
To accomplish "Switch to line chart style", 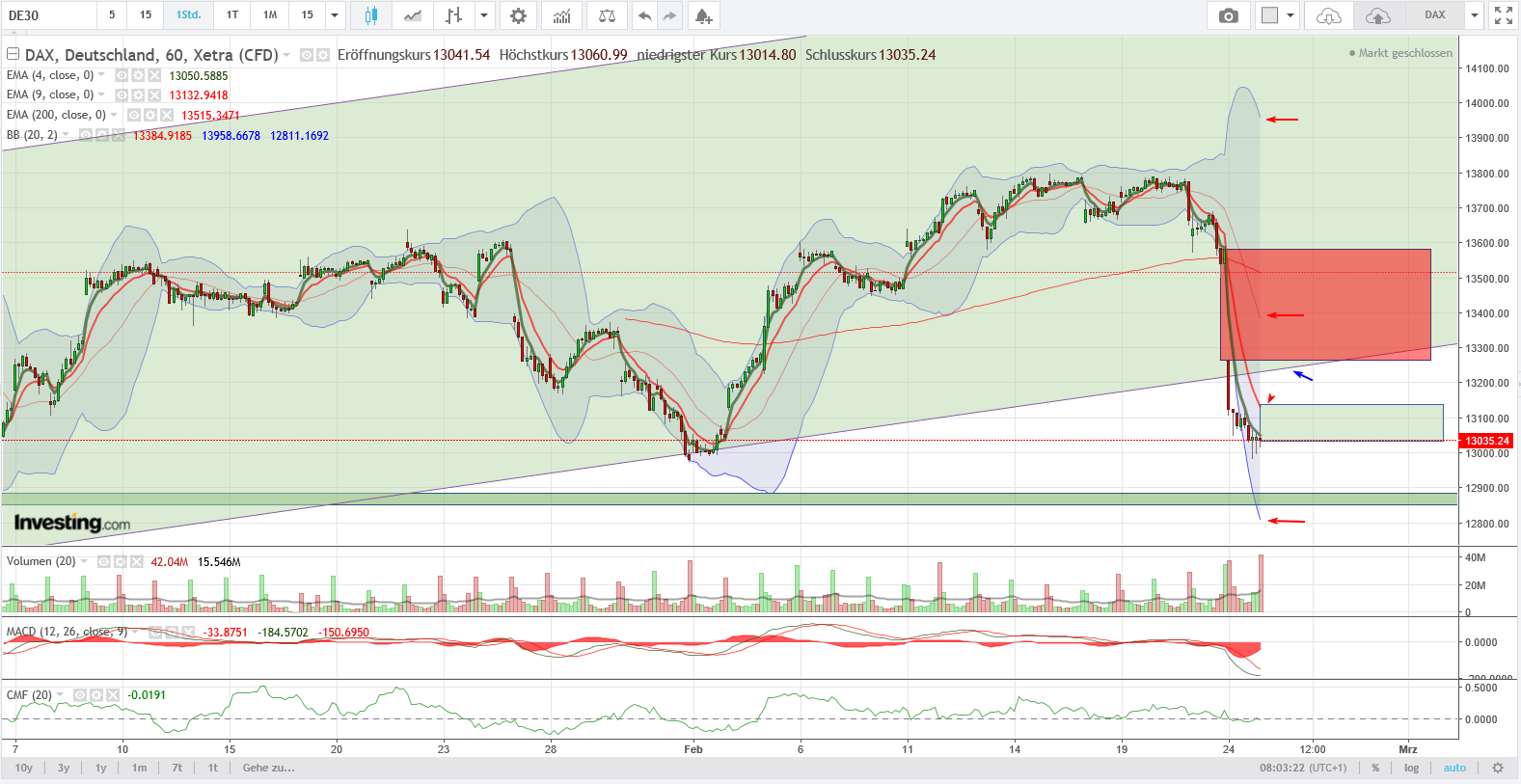I will coord(412,15).
